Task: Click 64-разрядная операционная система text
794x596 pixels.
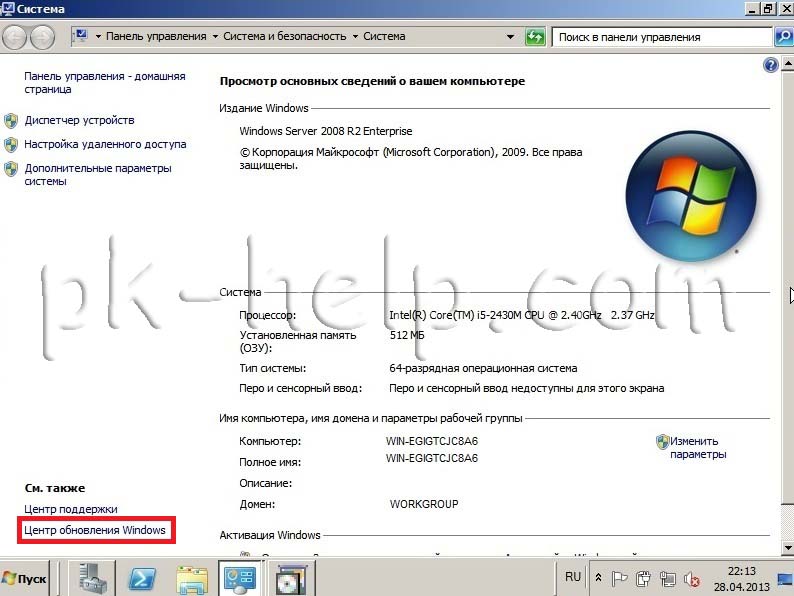Action: (483, 368)
